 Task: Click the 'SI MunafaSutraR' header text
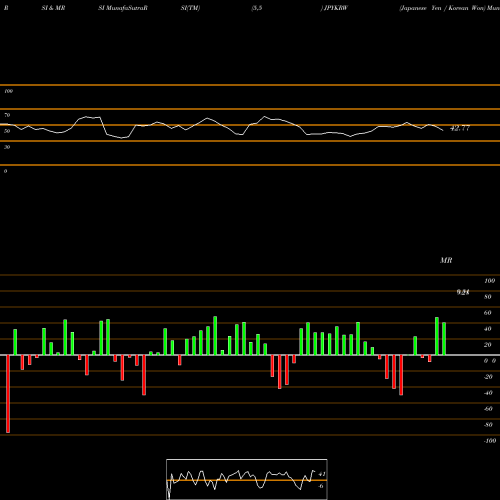coord(123,8)
